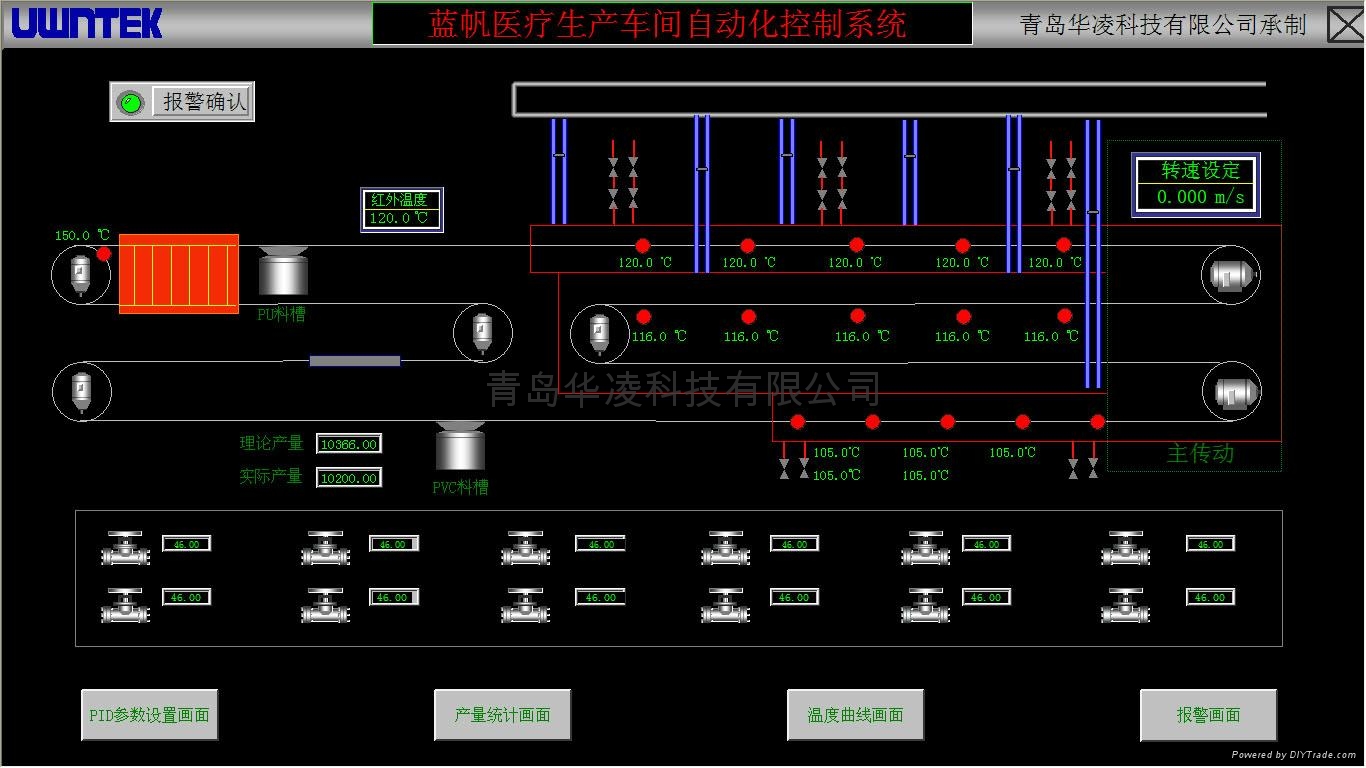Click the top-row sixth valve icon from left
1366x768 pixels.
[1126, 548]
